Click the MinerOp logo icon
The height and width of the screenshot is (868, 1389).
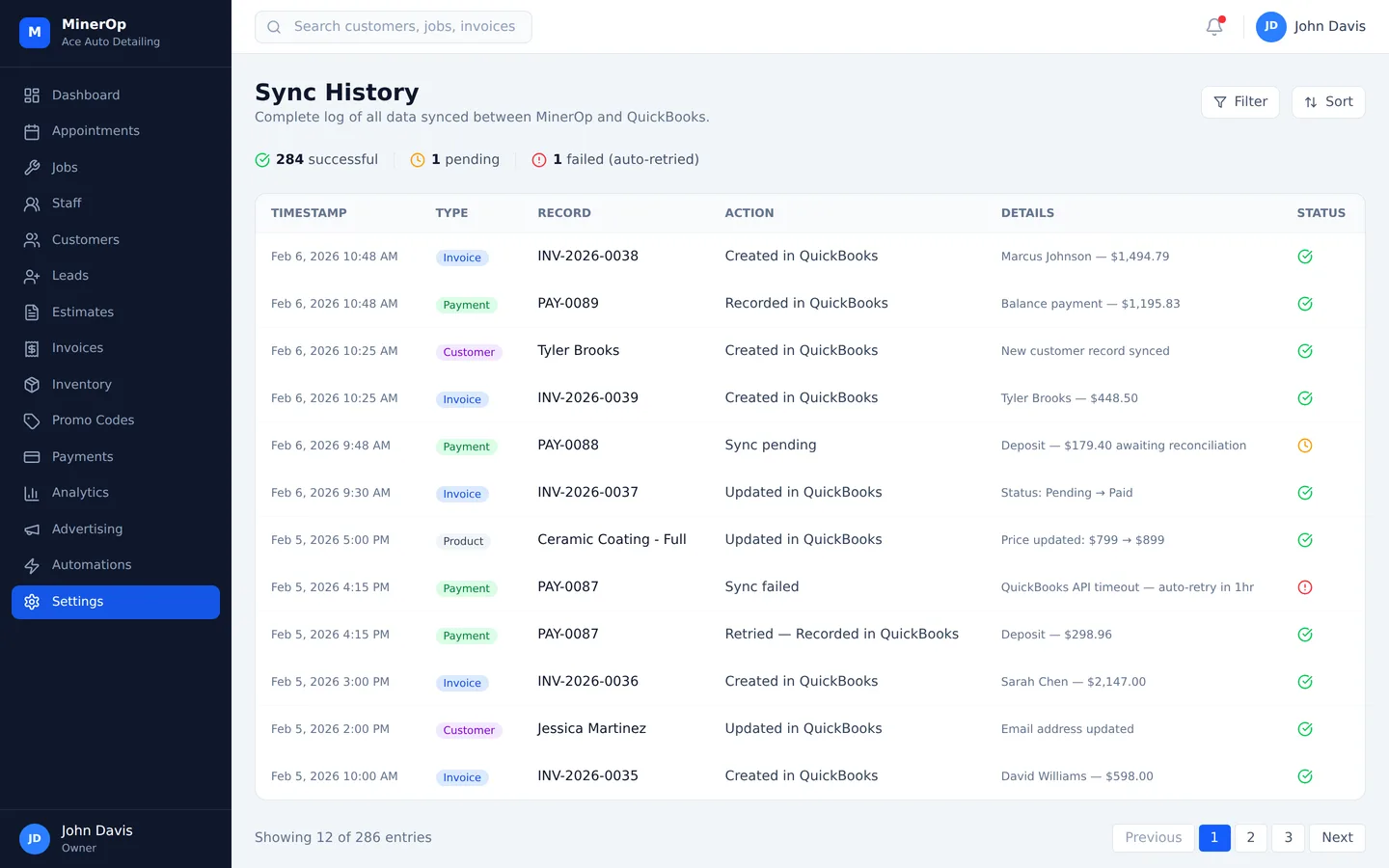tap(35, 32)
